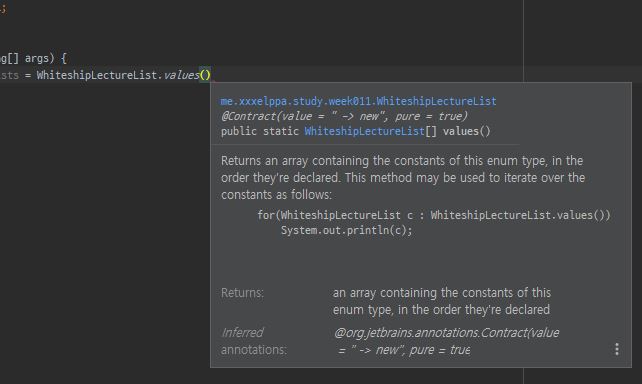Click the for-loop sample code line
The width and height of the screenshot is (642, 384).
[x=434, y=215]
